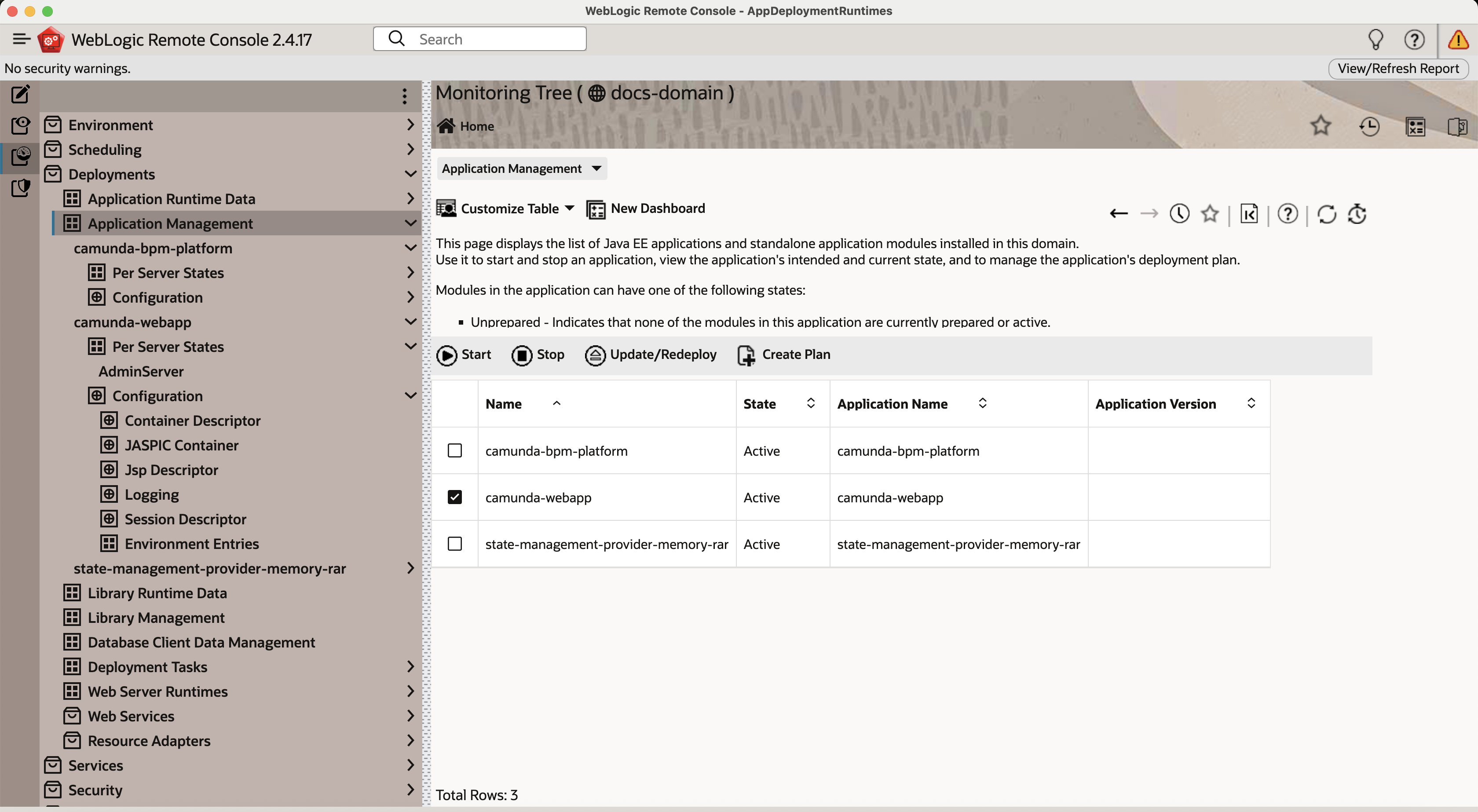1478x812 pixels.
Task: Click the lightbulb tips icon in header
Action: click(x=1376, y=40)
